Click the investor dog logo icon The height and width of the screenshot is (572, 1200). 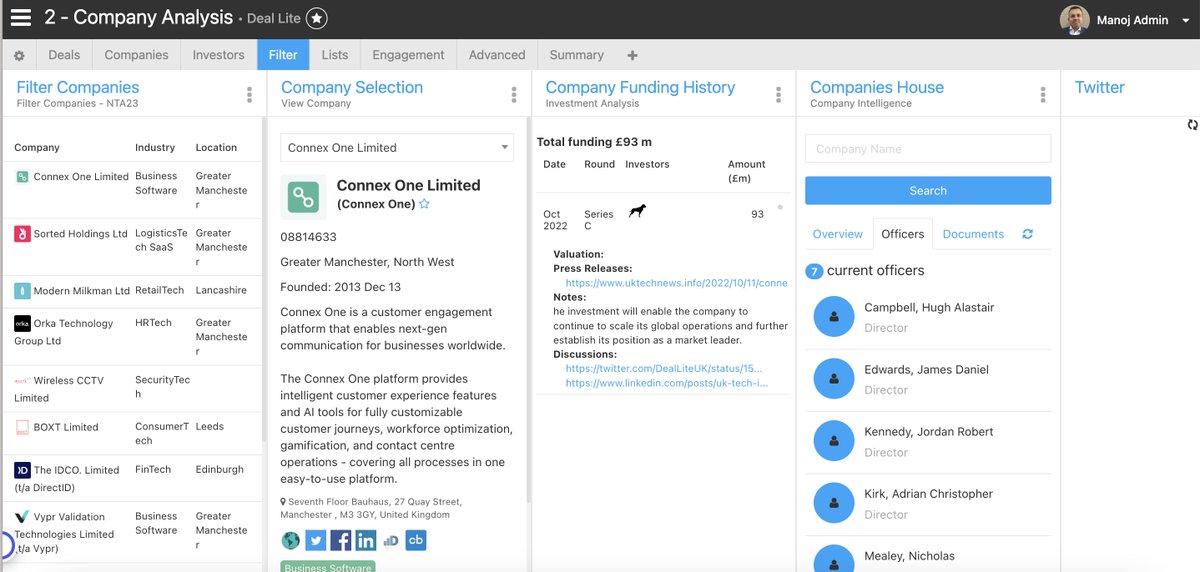(x=637, y=211)
